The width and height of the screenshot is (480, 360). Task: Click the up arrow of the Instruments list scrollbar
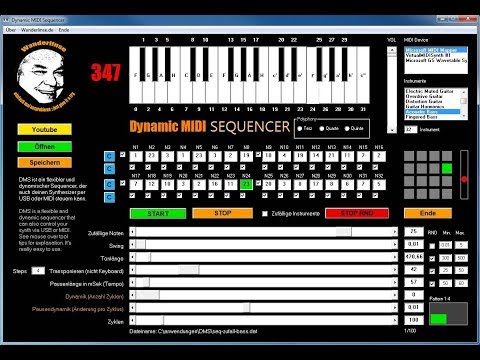464,92
